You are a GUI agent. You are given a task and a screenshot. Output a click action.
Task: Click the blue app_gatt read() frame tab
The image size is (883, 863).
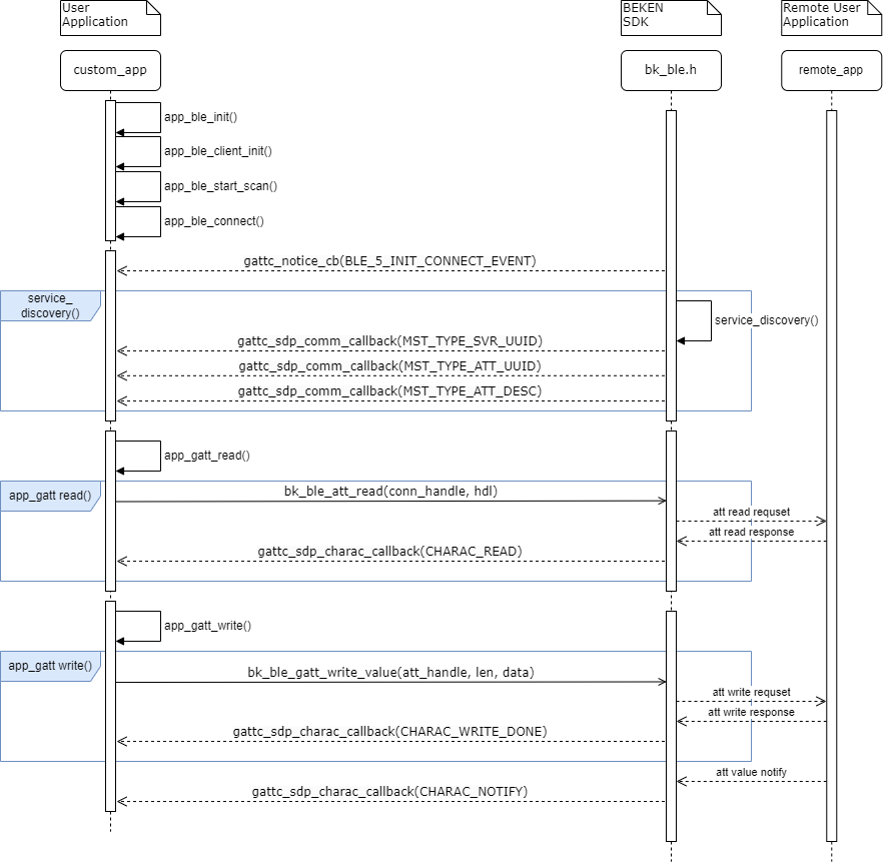[50, 495]
